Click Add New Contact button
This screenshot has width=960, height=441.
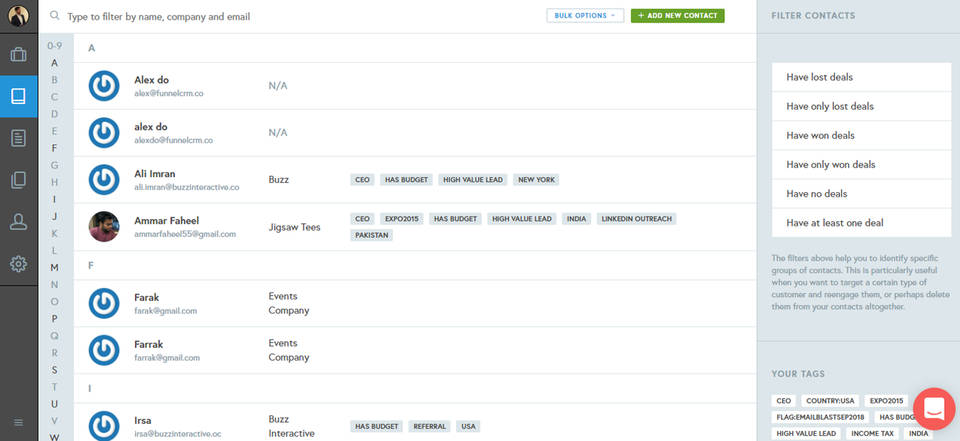[x=677, y=16]
